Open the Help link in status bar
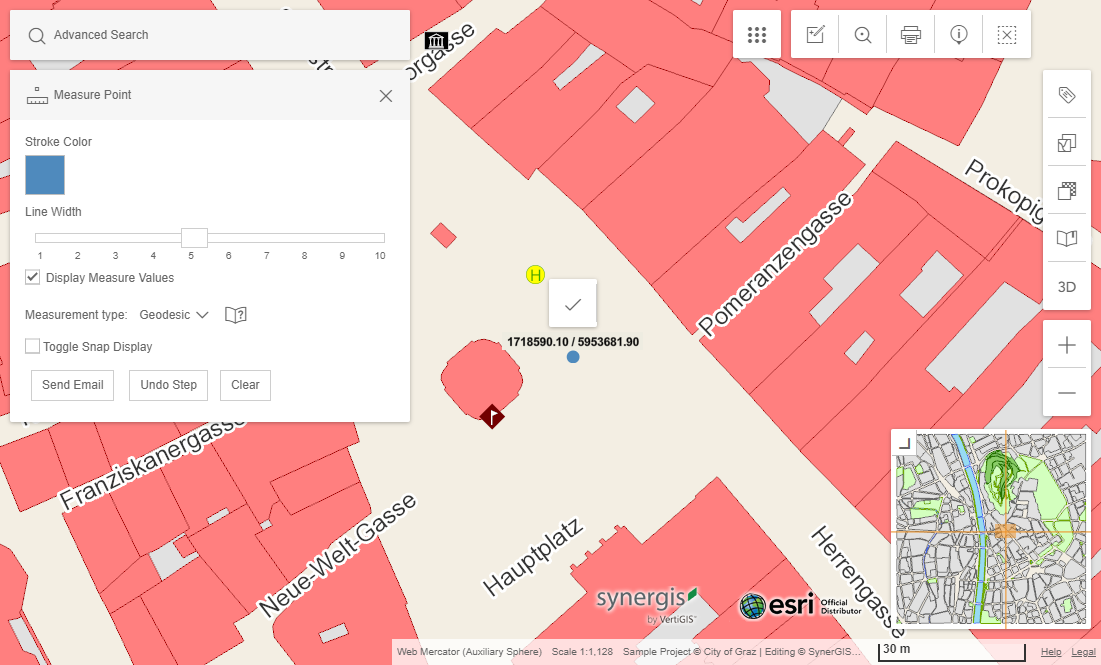This screenshot has width=1101, height=665. 1051,651
